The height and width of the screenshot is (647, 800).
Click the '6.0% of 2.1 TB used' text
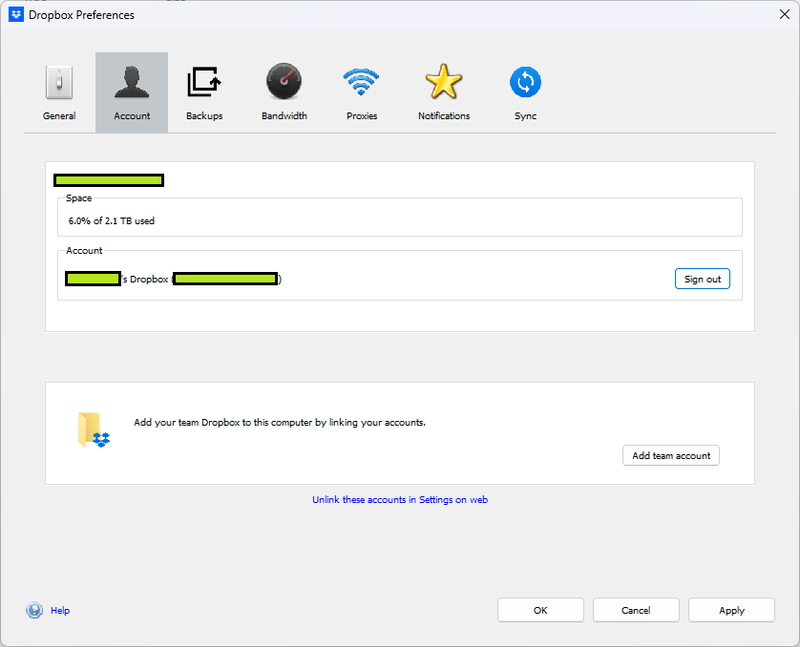click(x=112, y=221)
